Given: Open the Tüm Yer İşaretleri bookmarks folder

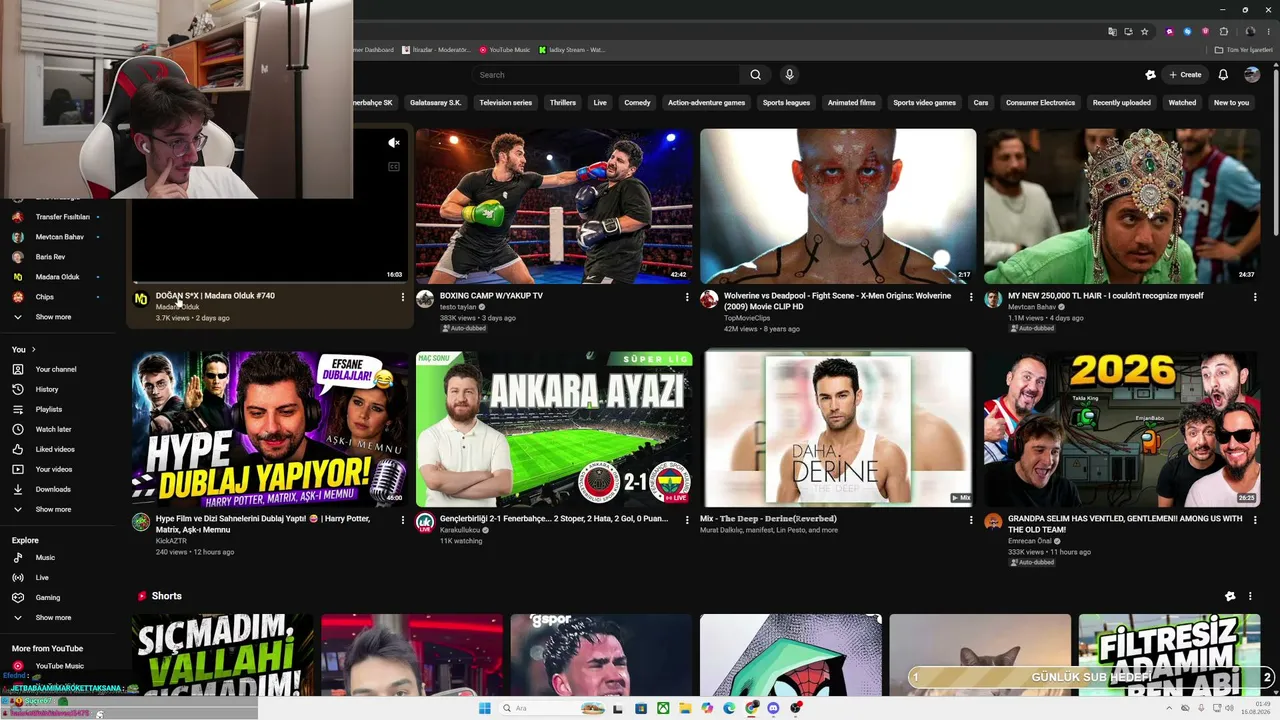Looking at the screenshot, I should click(1244, 50).
